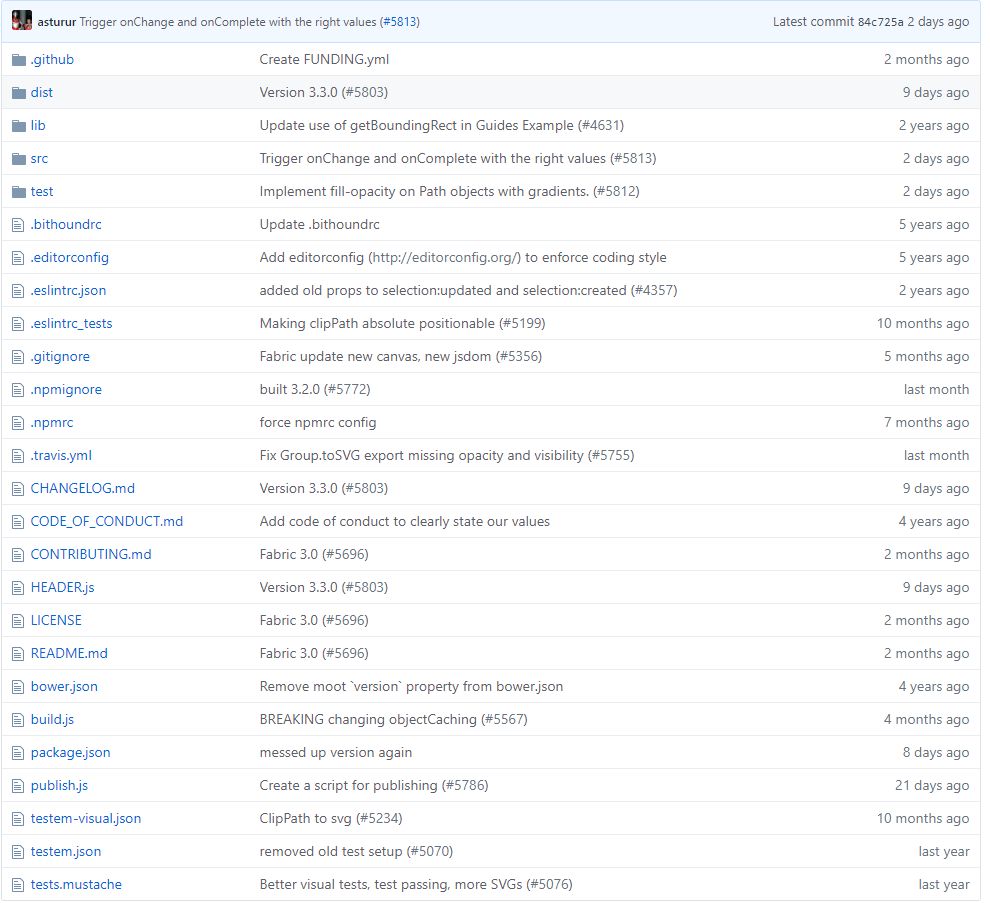Click the file icon next to README.md
This screenshot has width=990, height=903.
(18, 654)
